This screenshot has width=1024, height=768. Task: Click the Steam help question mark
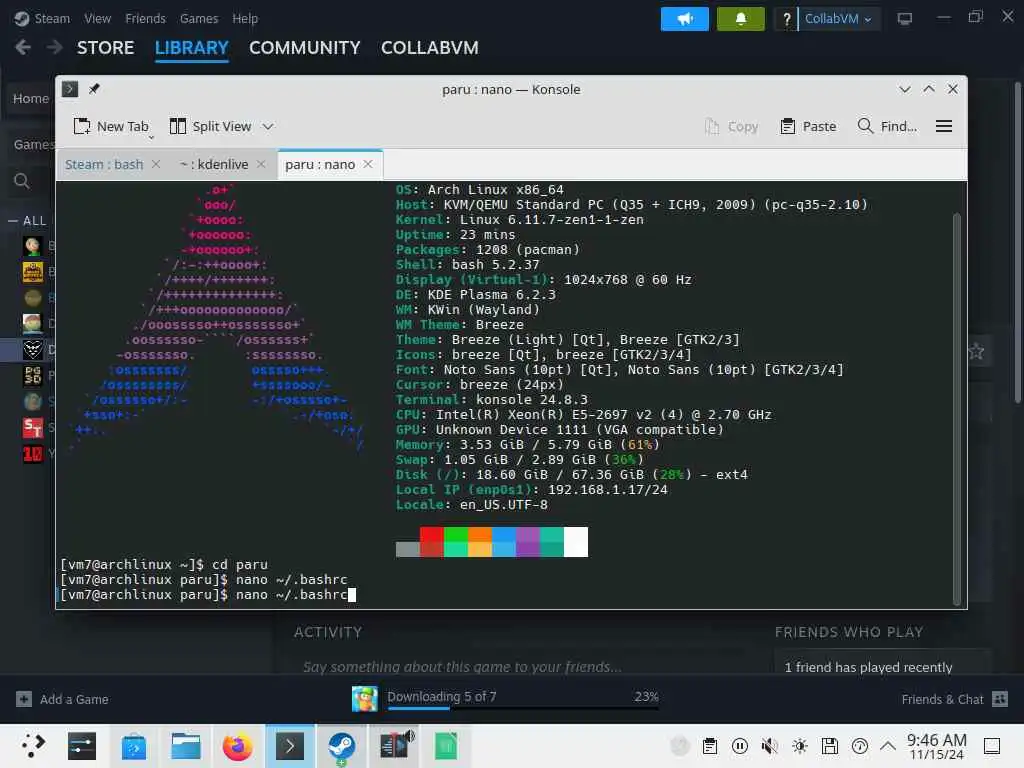786,19
